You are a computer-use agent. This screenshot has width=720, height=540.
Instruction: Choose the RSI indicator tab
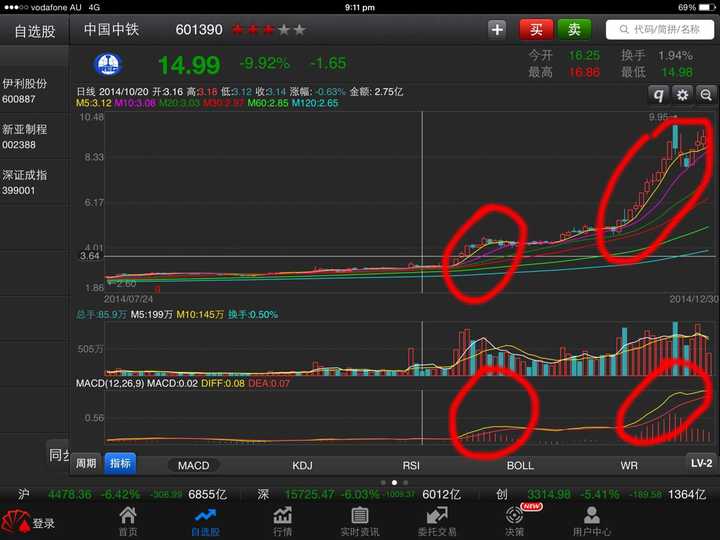411,466
